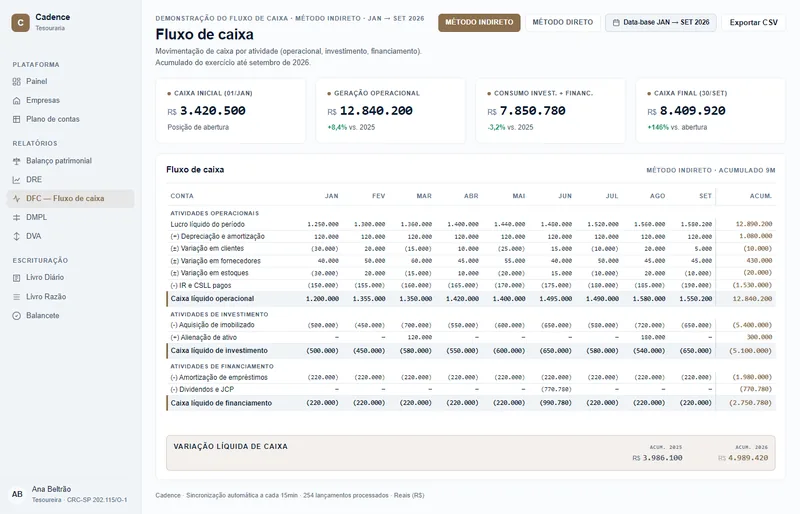Select row (-) IR e CSLL pagos
The width and height of the screenshot is (800, 514).
[x=471, y=285]
